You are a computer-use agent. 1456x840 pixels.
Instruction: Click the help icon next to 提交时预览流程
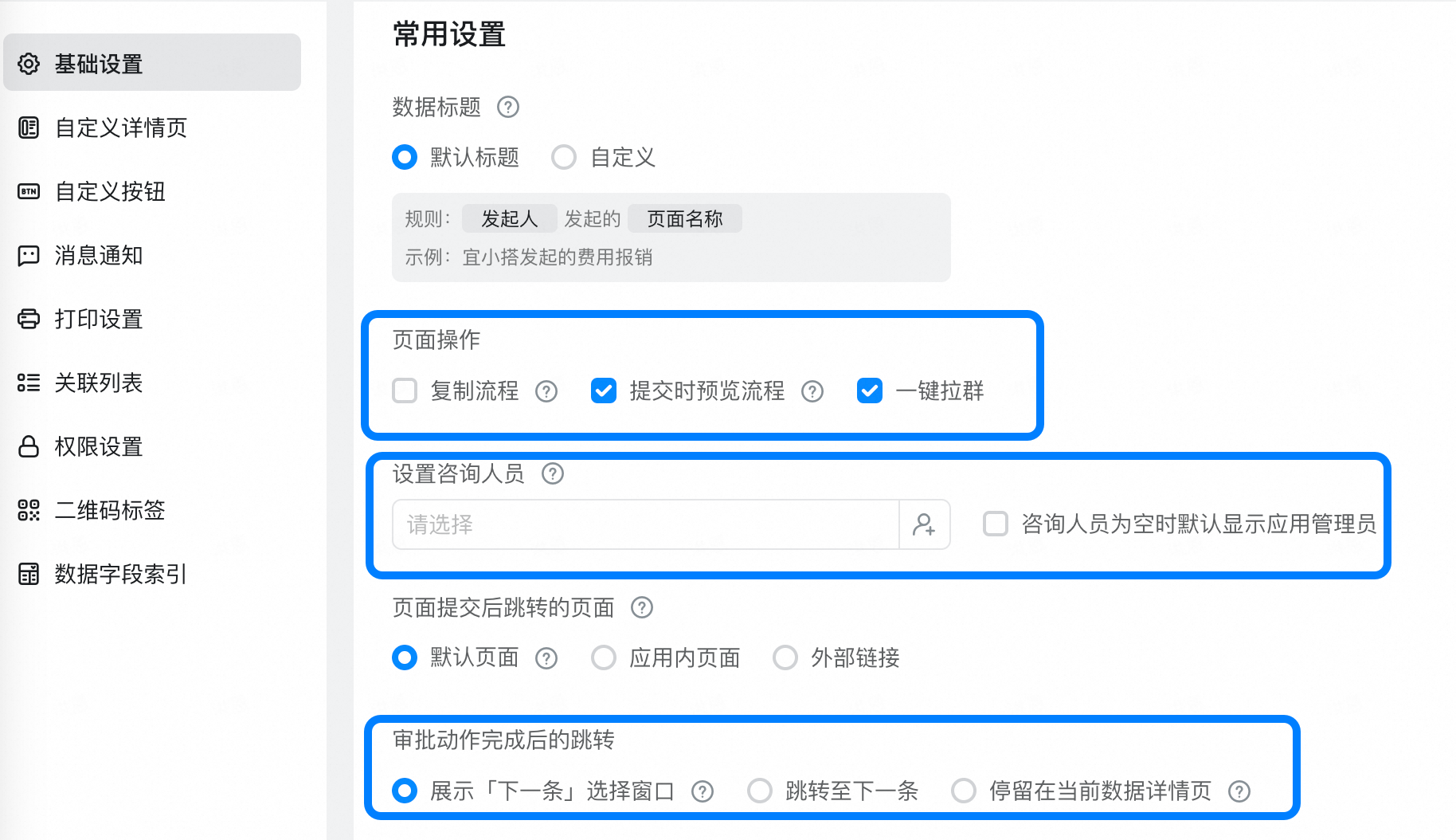pyautogui.click(x=812, y=391)
